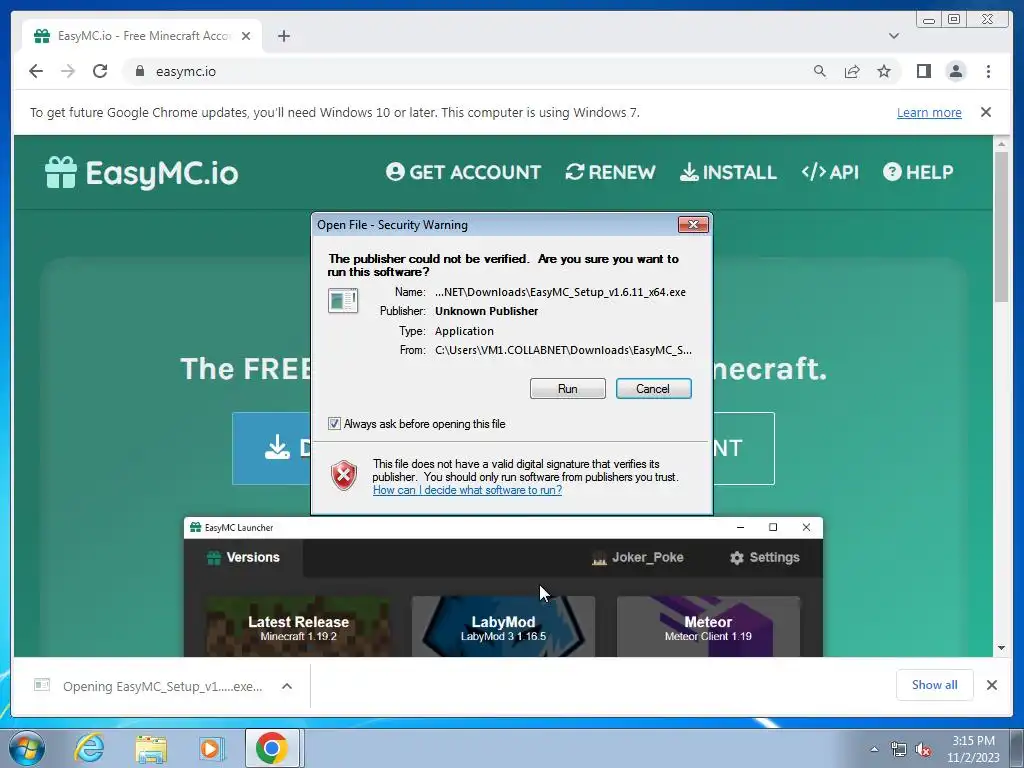Click the network tray icon

tap(899, 749)
